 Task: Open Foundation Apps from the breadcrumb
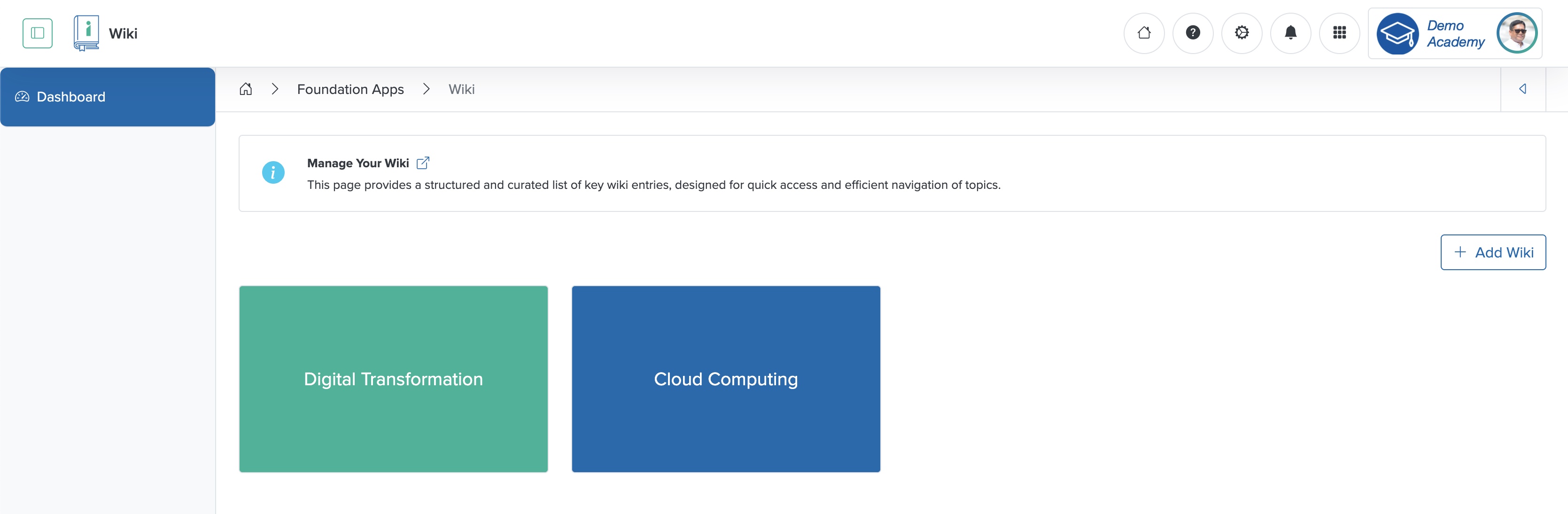[x=350, y=89]
